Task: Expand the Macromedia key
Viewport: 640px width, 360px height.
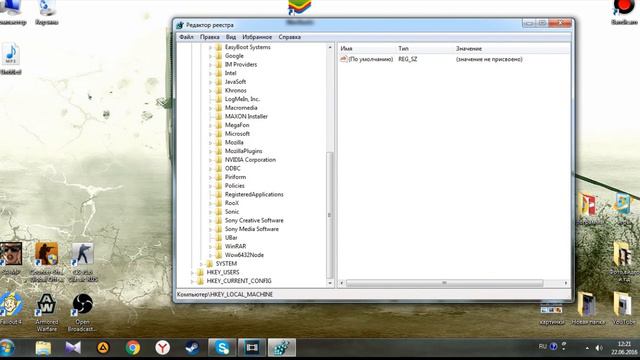Action: coord(210,108)
